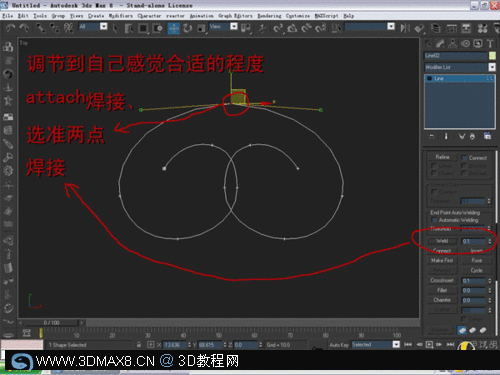Screen dimensions: 500x375
Task: Open the Schematic View icon
Action: (466, 28)
